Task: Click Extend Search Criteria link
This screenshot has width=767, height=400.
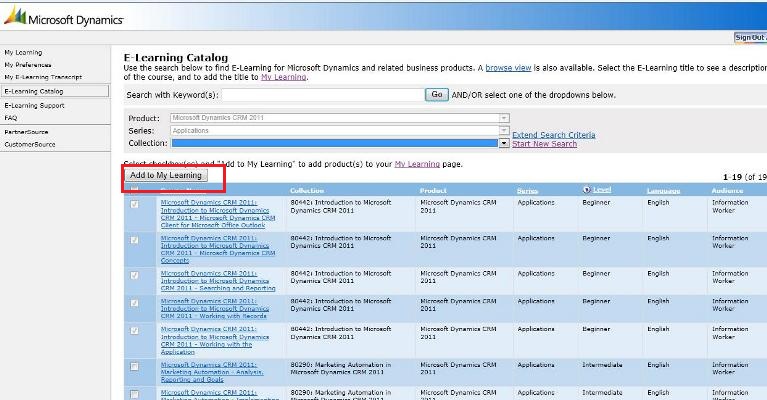Action: (554, 135)
